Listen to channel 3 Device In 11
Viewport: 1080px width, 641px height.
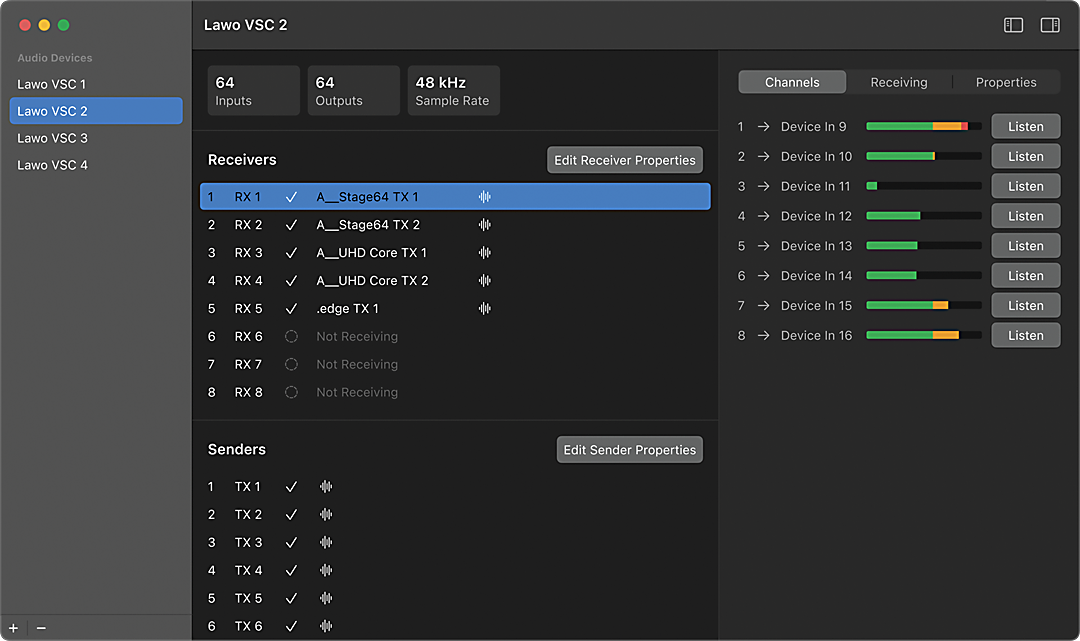coord(1026,186)
